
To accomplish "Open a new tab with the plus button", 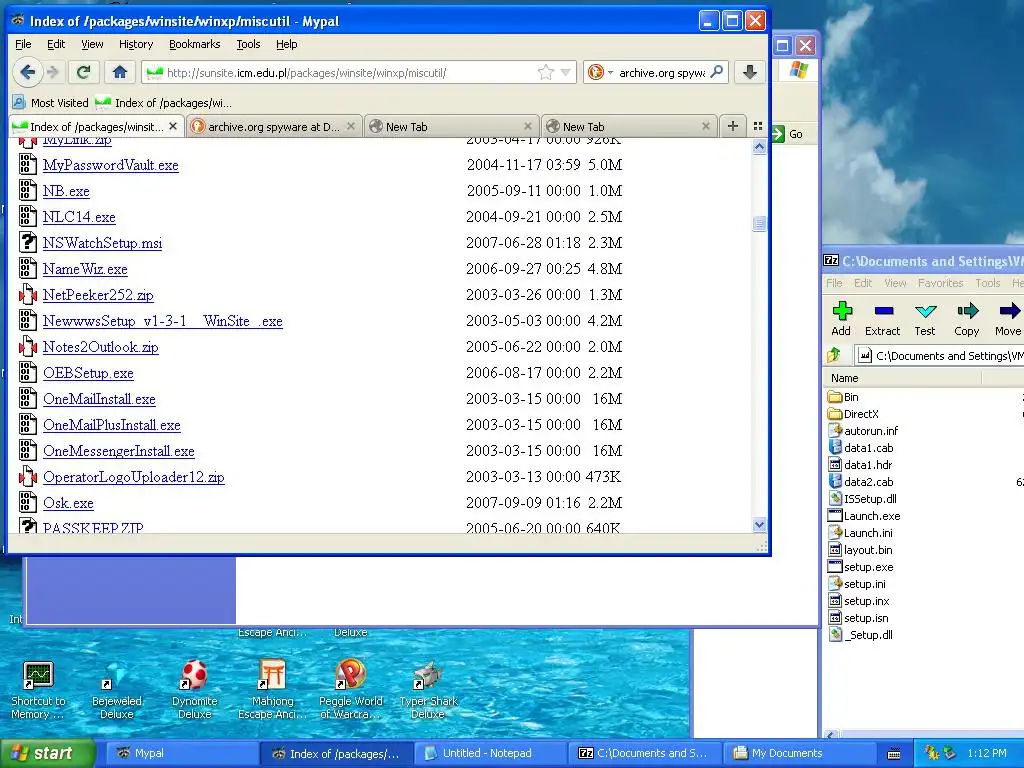I will [733, 126].
